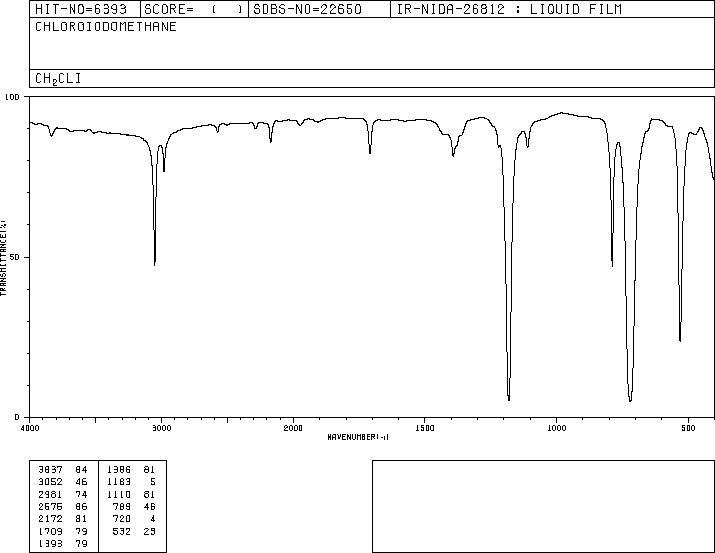Click transmittance 86 in the 2676 row
The width and height of the screenshot is (715, 553).
(81, 506)
